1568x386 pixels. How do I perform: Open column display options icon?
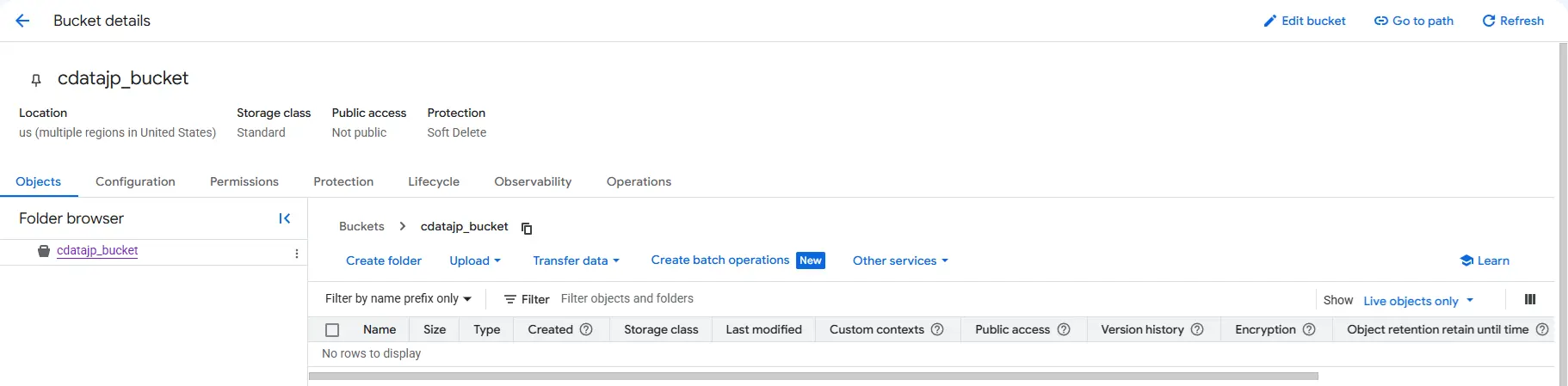[1530, 299]
